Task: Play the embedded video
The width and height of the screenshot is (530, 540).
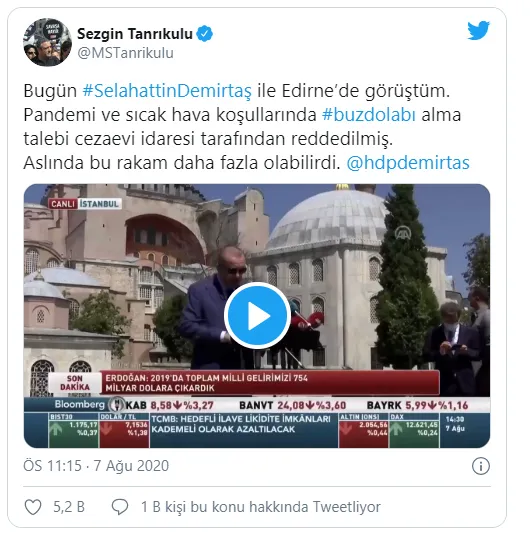Action: 257,315
